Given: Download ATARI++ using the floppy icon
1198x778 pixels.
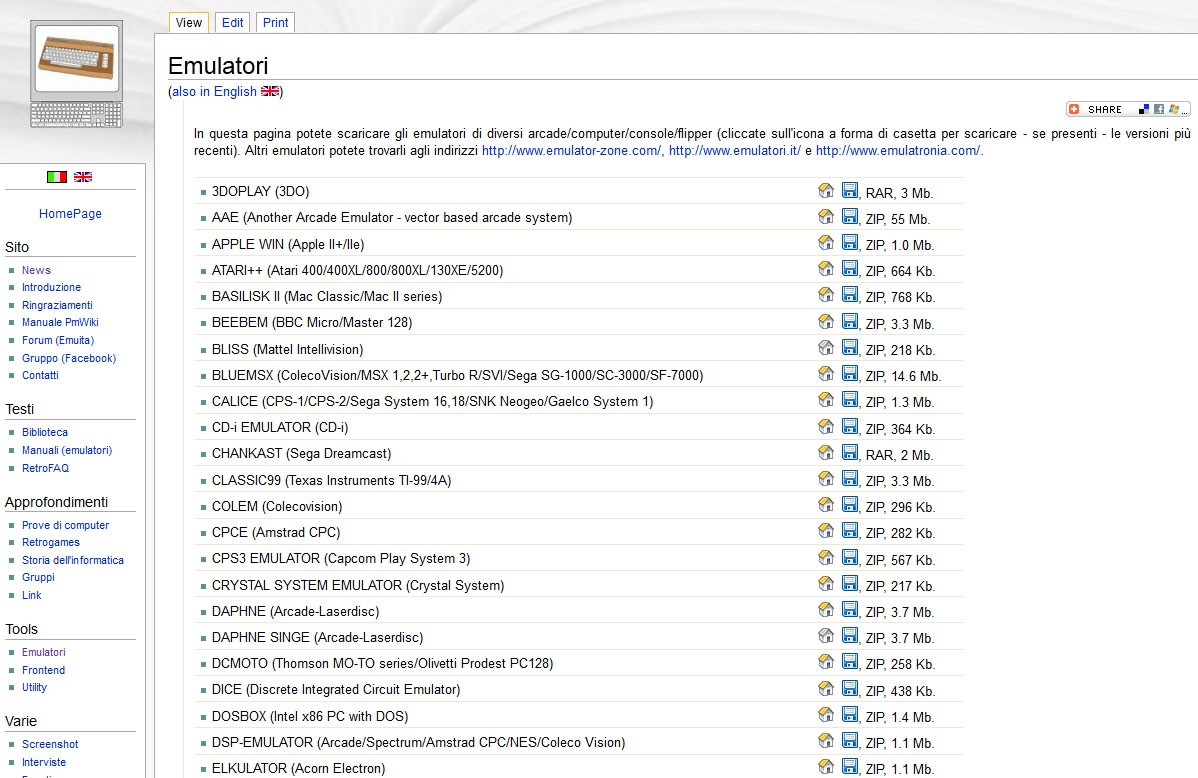Looking at the screenshot, I should [x=850, y=268].
